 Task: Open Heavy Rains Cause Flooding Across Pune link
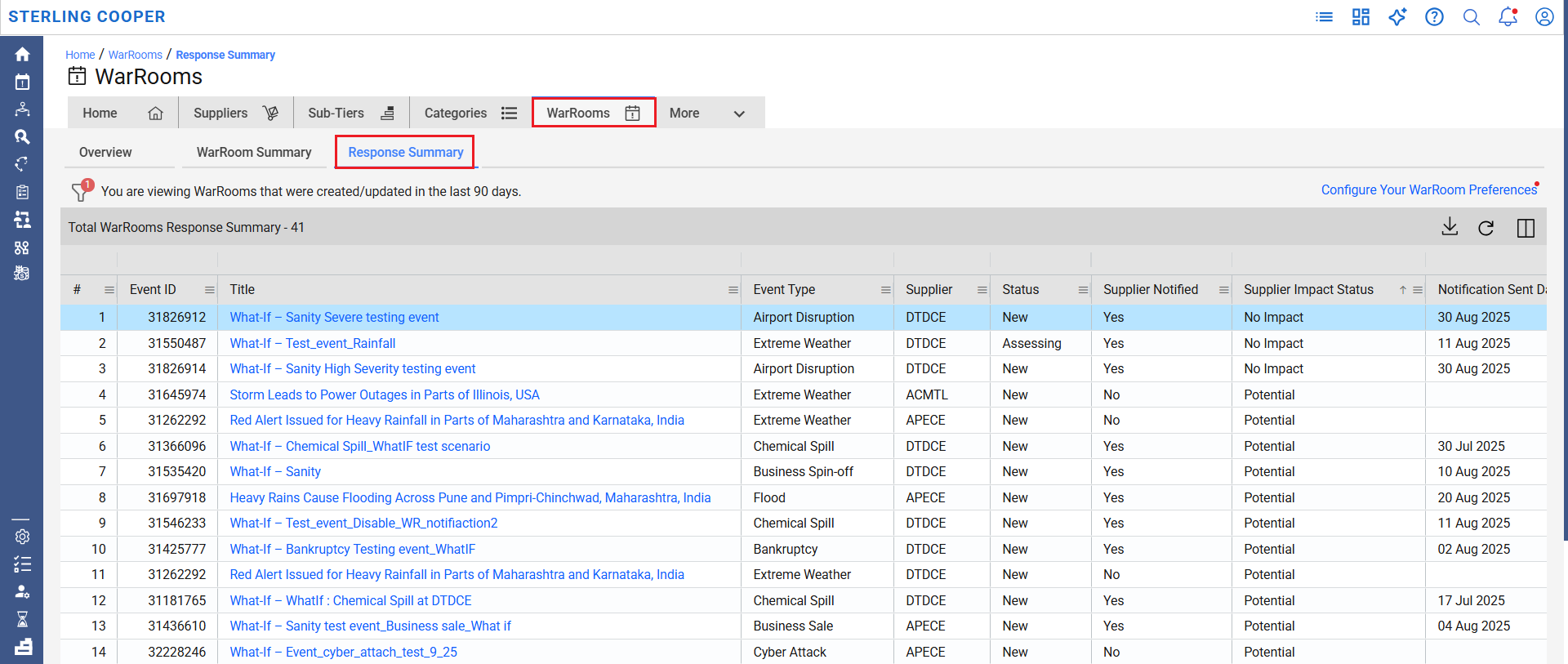click(x=470, y=497)
